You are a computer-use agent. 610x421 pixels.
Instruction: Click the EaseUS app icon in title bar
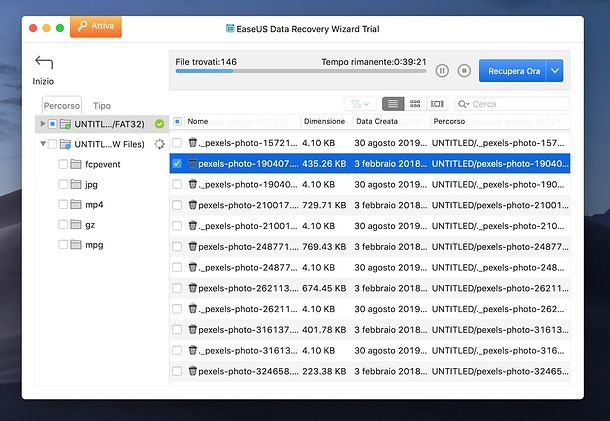pos(230,28)
